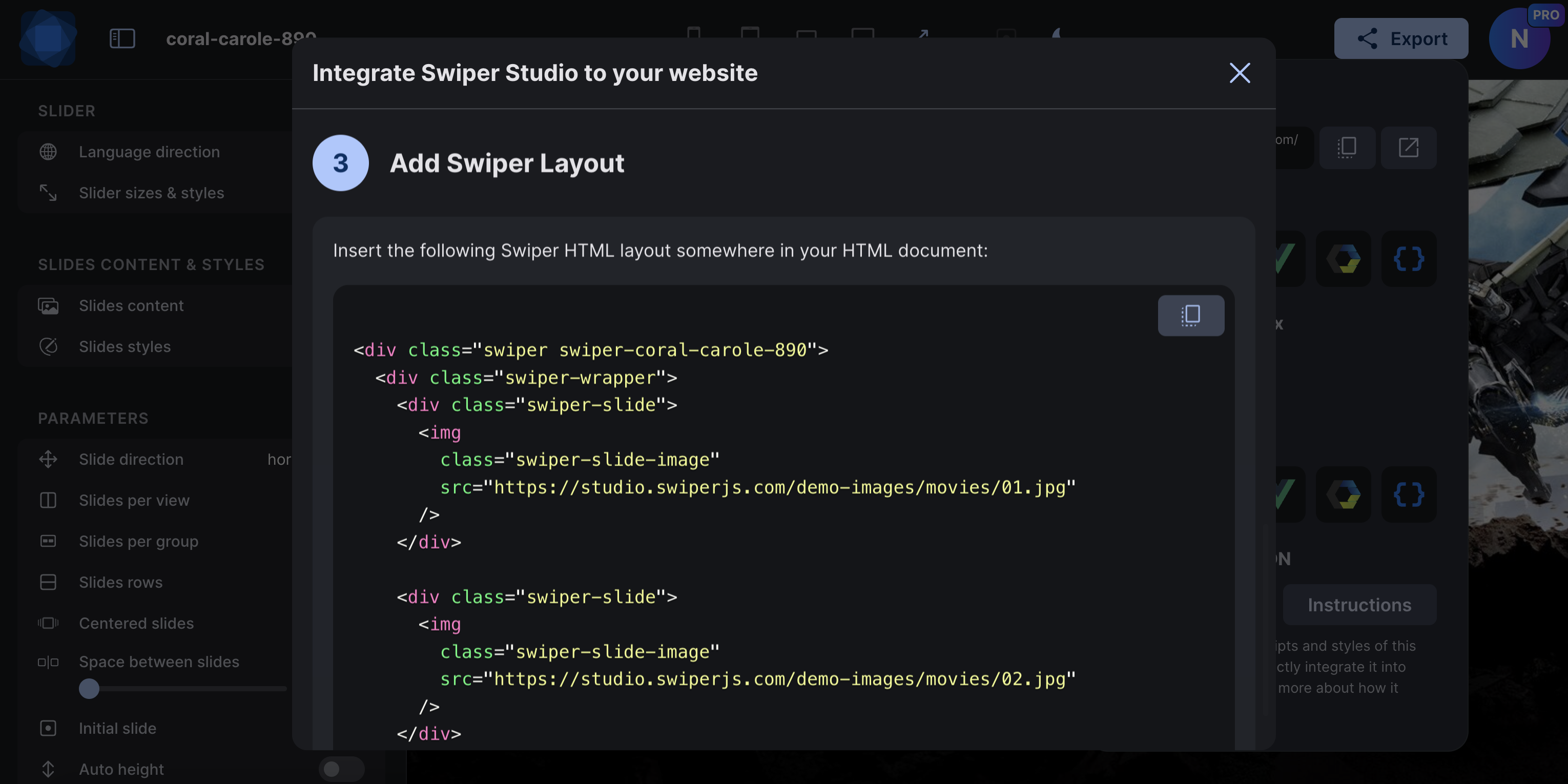Screen dimensions: 1568x784
Task: Click the Swiper Studio logo icon
Action: coord(48,38)
